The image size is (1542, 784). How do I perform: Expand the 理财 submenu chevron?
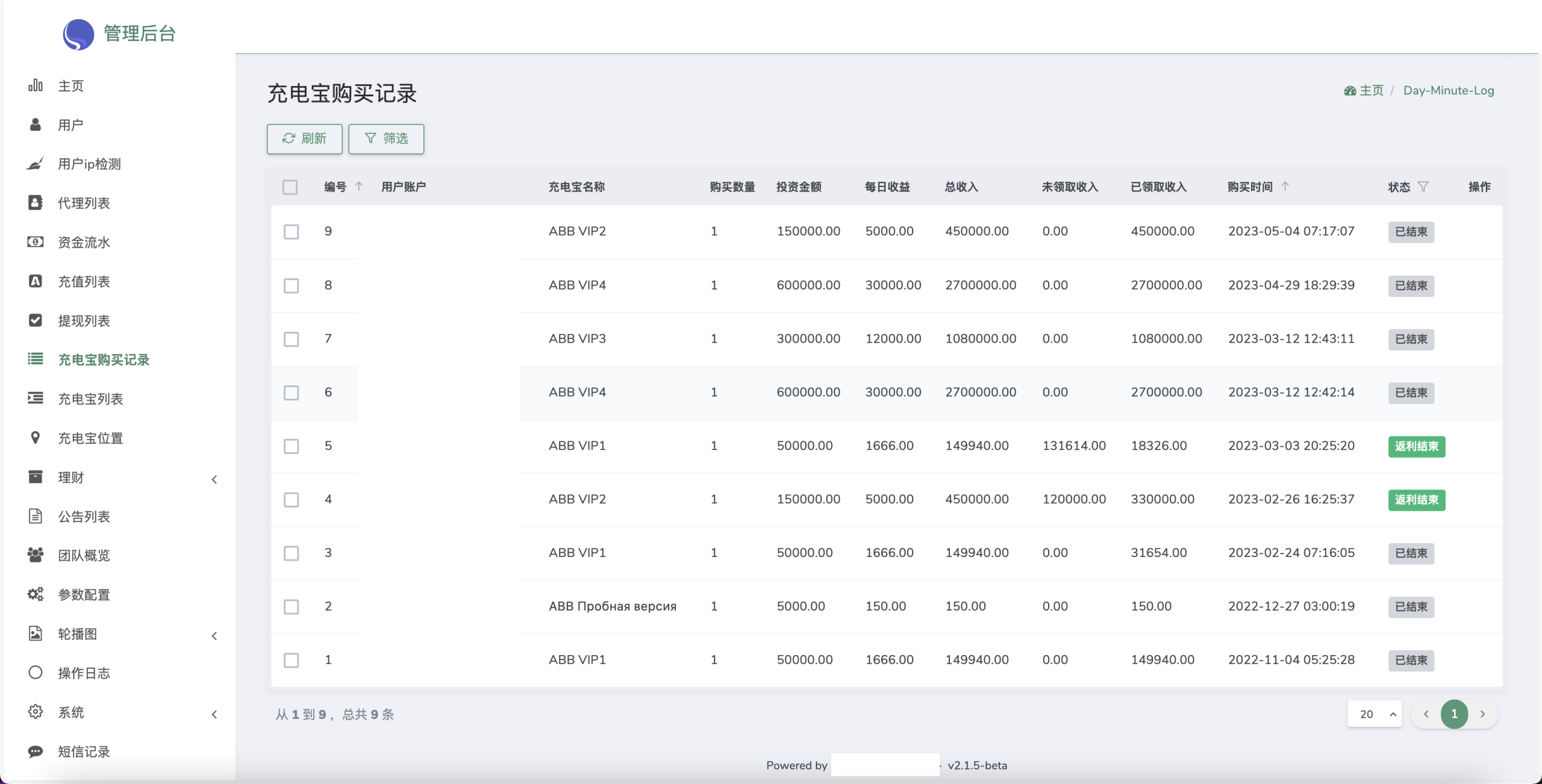pyautogui.click(x=214, y=479)
